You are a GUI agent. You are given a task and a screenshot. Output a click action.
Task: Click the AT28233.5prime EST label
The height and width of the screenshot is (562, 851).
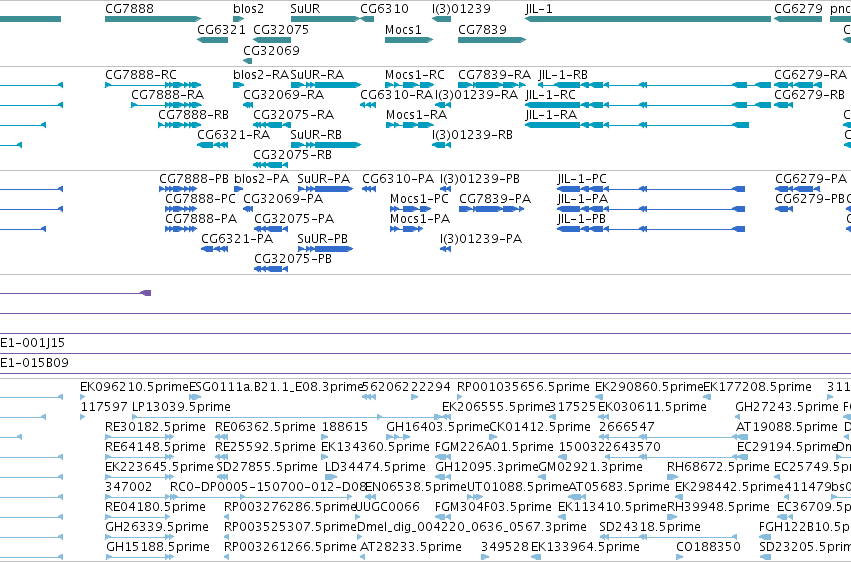click(x=411, y=547)
